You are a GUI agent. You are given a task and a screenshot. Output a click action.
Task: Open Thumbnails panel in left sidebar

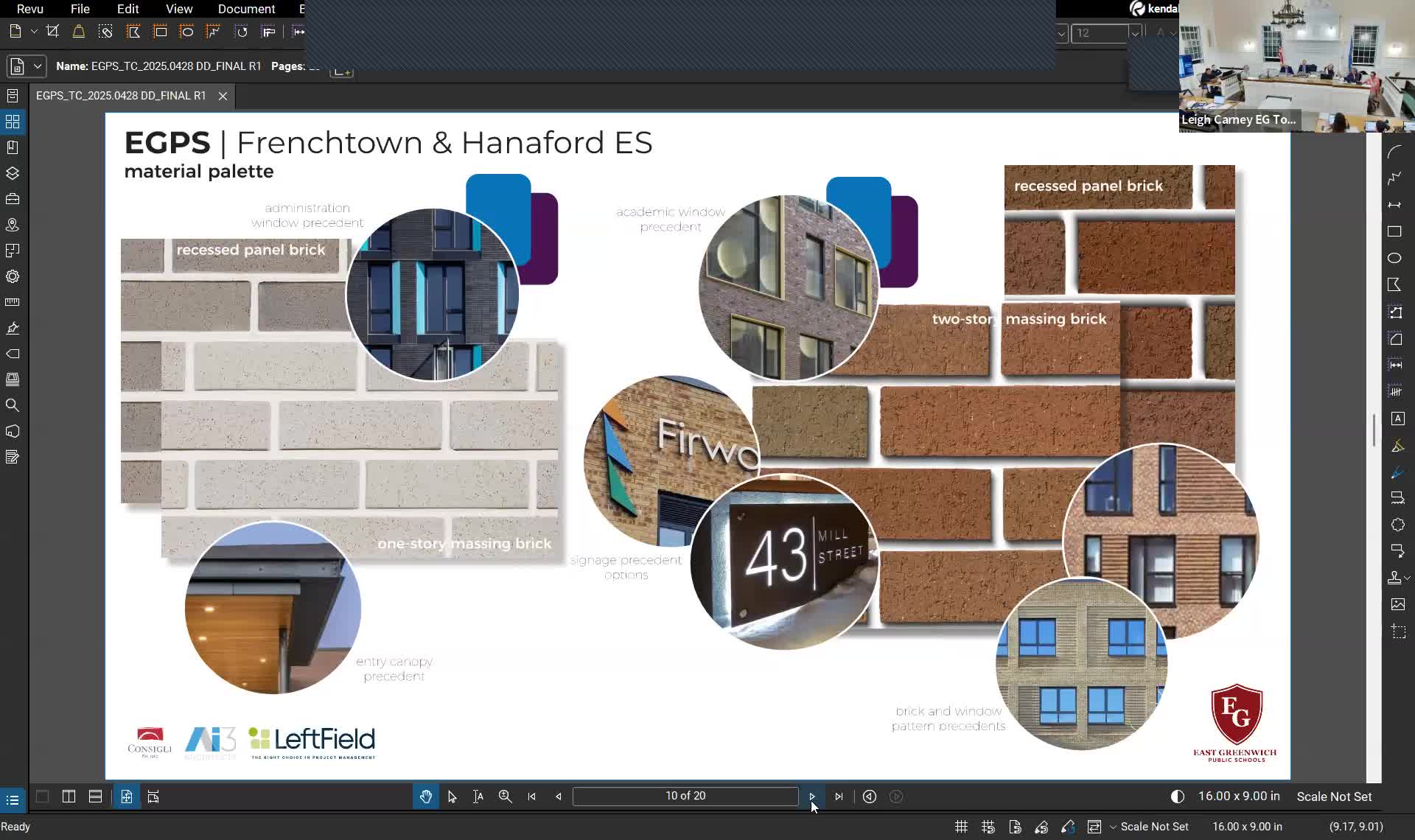(13, 122)
